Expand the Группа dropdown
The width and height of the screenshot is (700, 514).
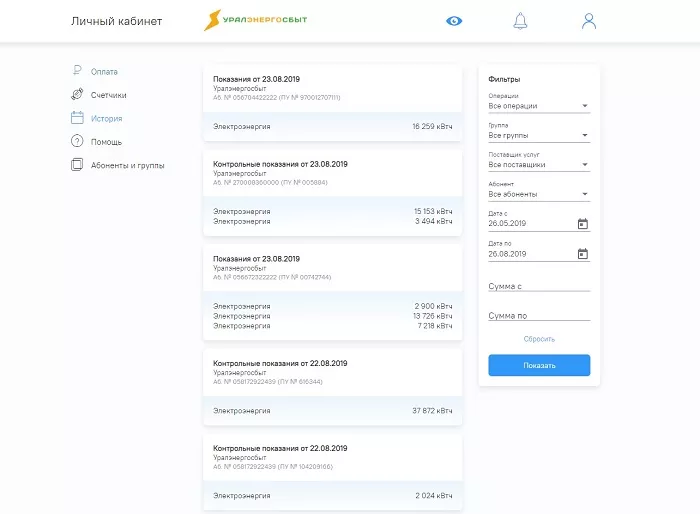[538, 135]
